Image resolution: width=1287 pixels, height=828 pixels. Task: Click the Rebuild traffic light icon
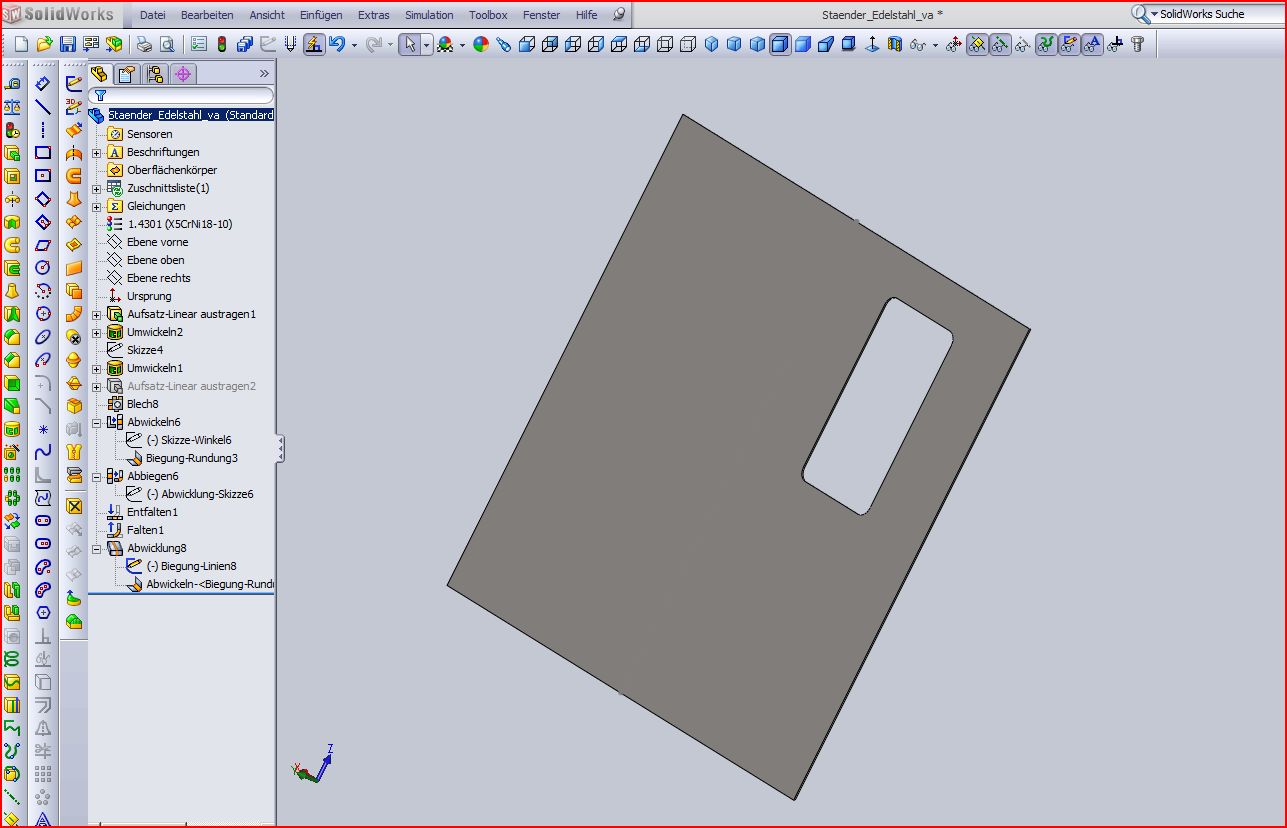221,44
